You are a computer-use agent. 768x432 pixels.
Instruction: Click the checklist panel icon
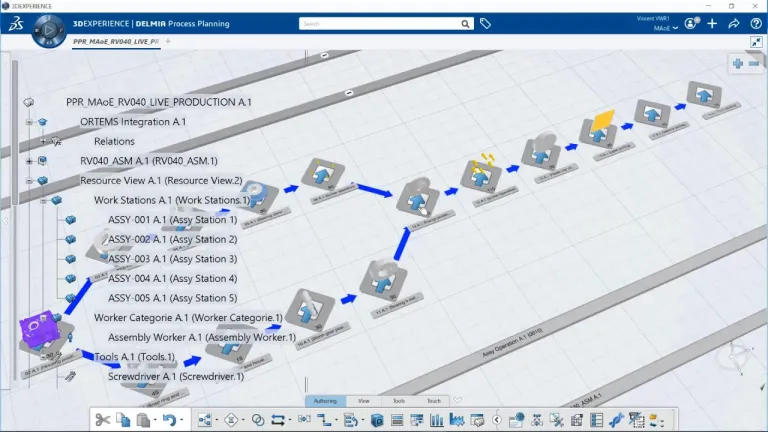click(x=596, y=420)
